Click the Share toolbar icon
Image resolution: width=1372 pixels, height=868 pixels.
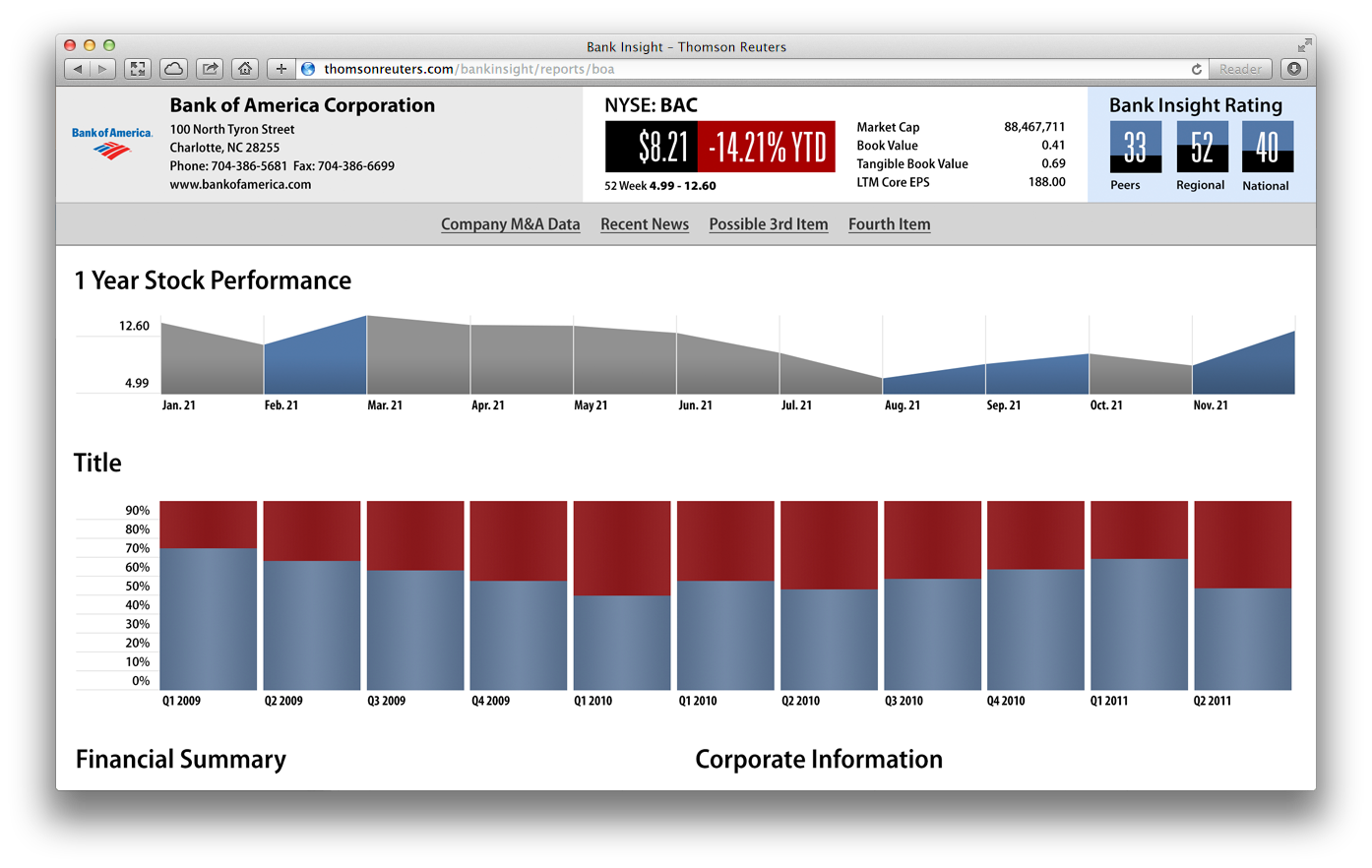point(210,69)
